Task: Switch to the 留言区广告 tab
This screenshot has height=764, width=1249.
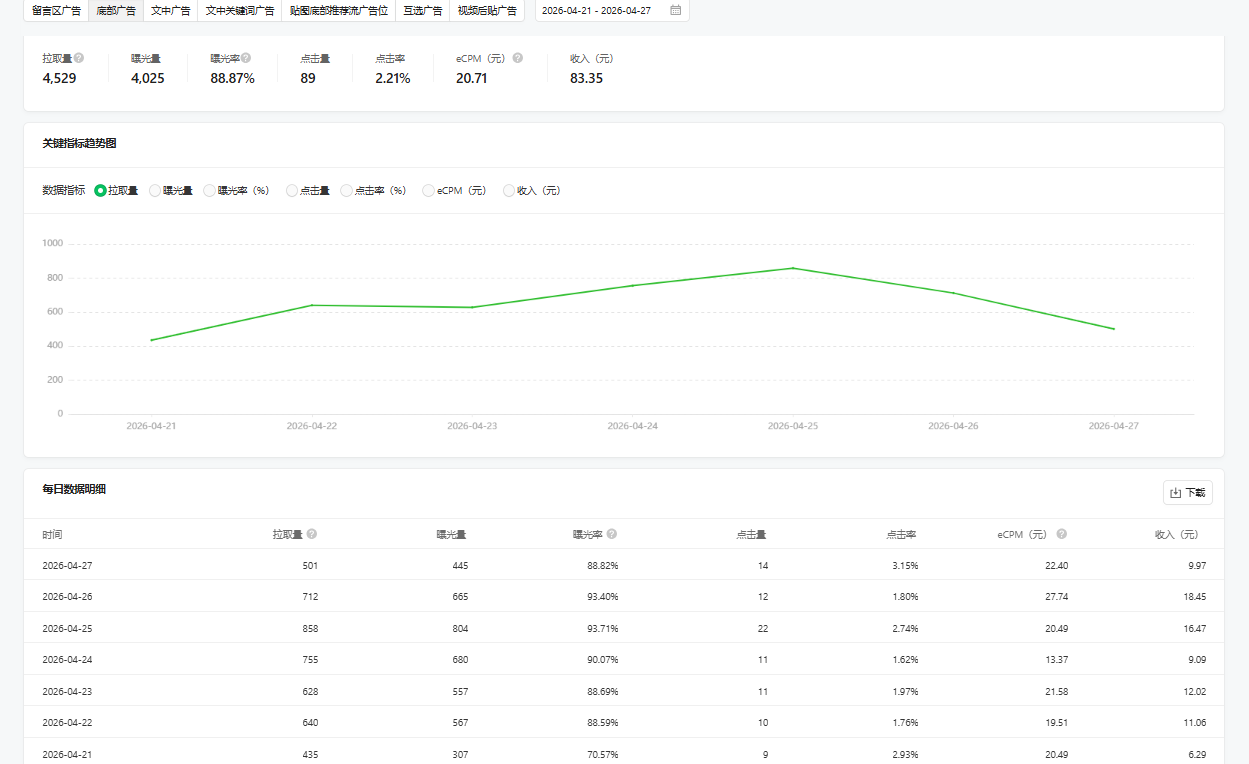Action: click(56, 10)
